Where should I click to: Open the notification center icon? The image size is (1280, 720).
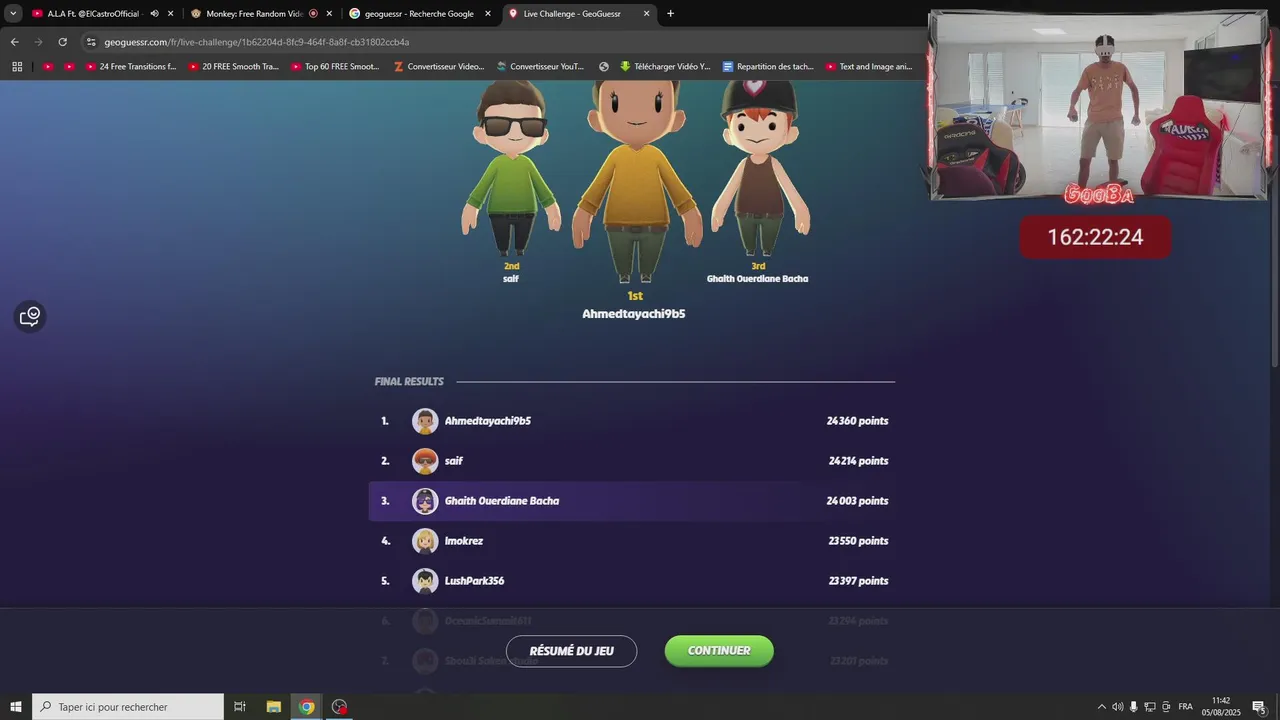[x=1259, y=707]
